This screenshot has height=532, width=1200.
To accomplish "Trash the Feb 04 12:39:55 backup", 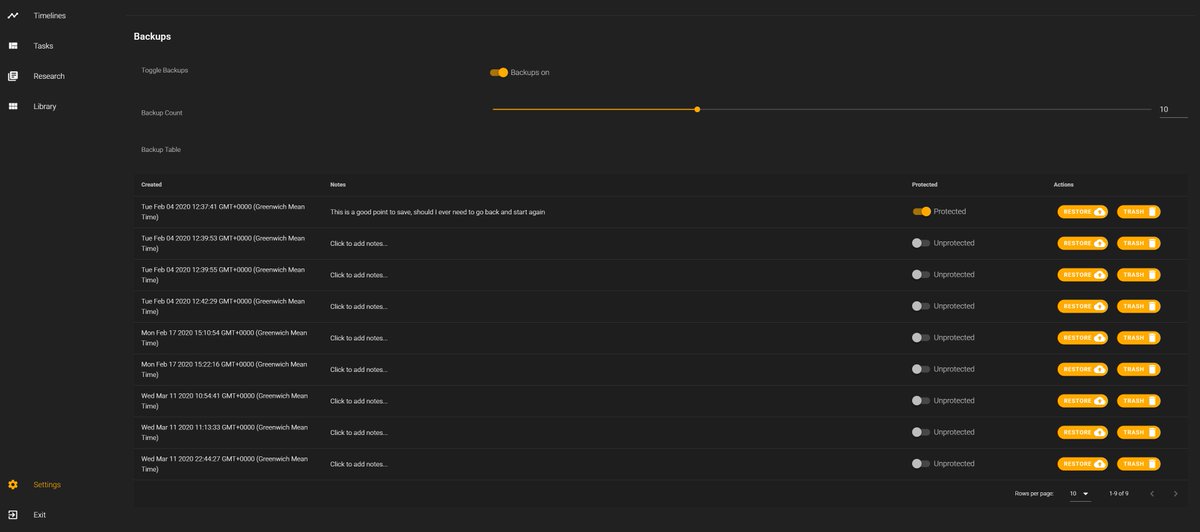I will (1139, 275).
